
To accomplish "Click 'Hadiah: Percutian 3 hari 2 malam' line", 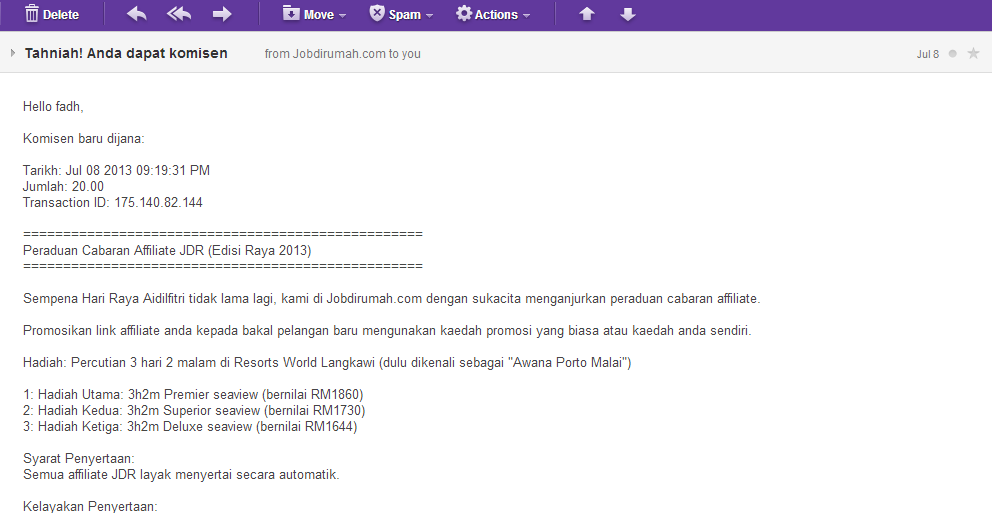I will click(327, 362).
